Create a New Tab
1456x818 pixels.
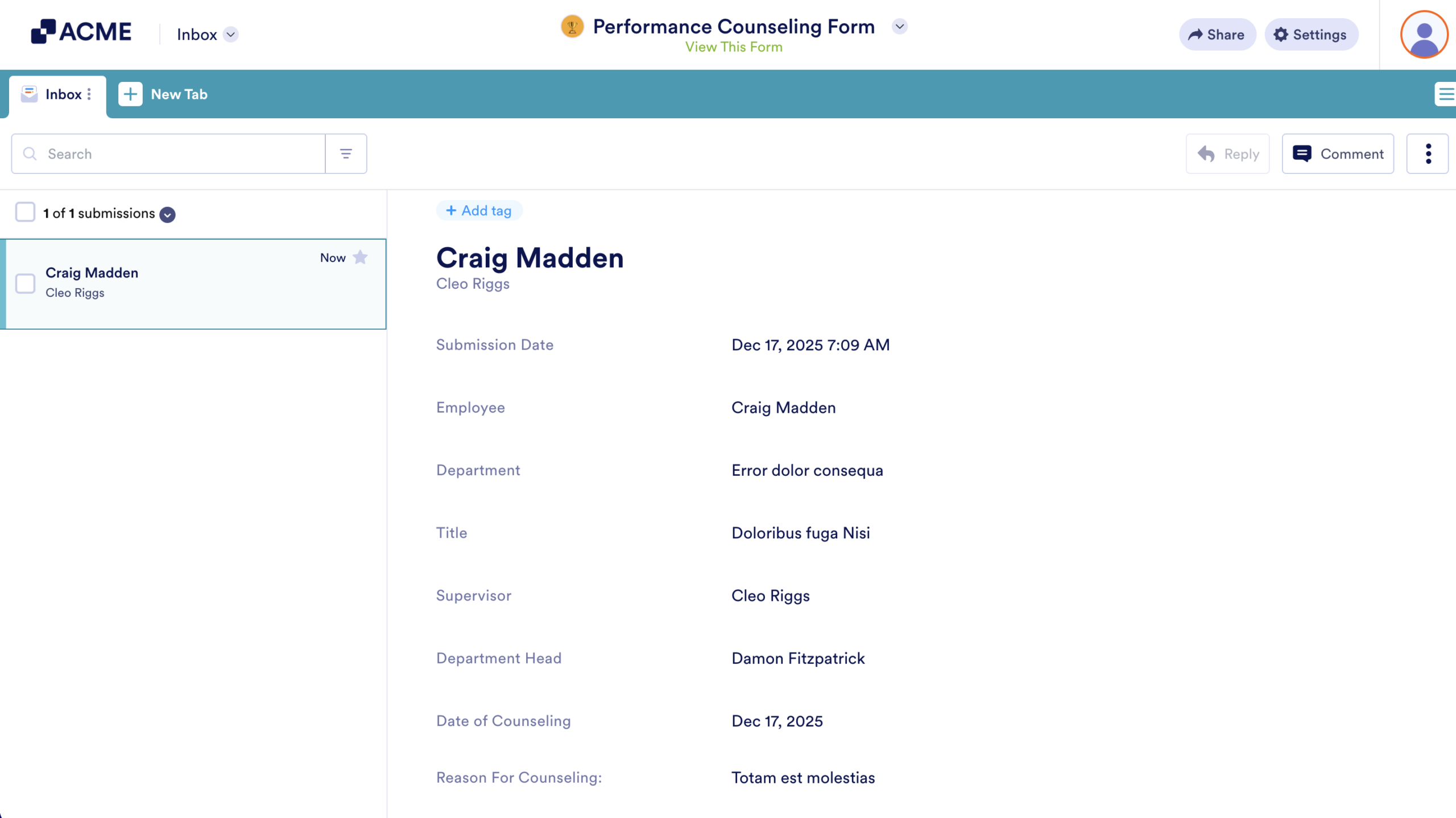(x=163, y=94)
